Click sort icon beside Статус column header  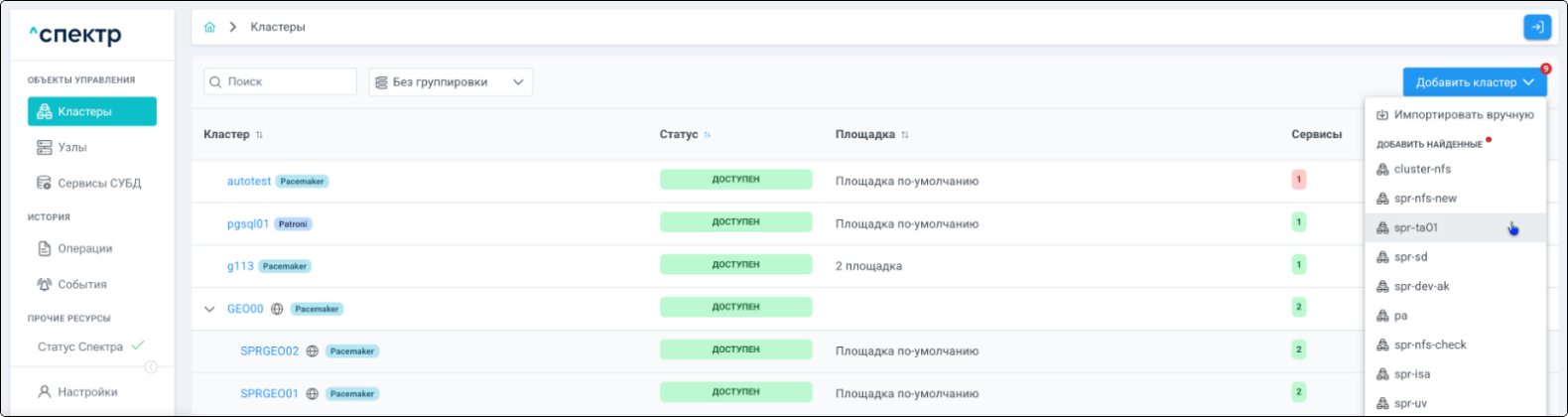708,135
